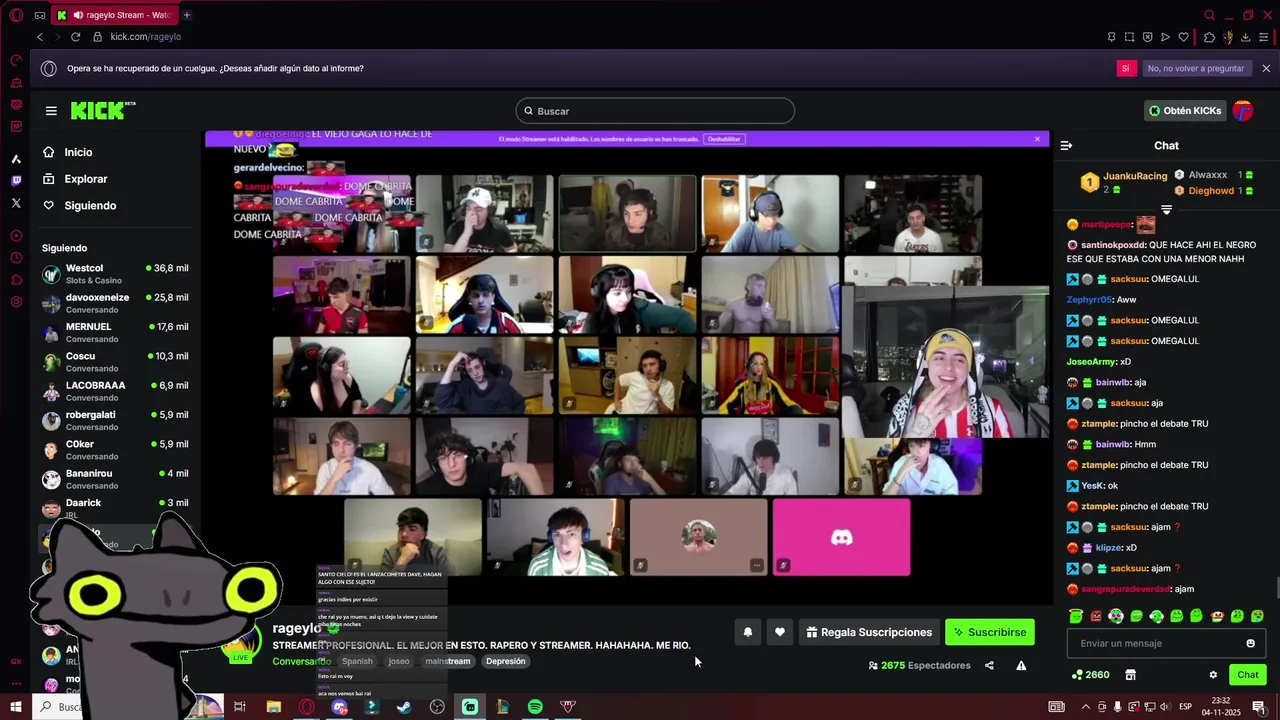The width and height of the screenshot is (1280, 720).
Task: Open the Windows notification center
Action: (1259, 707)
